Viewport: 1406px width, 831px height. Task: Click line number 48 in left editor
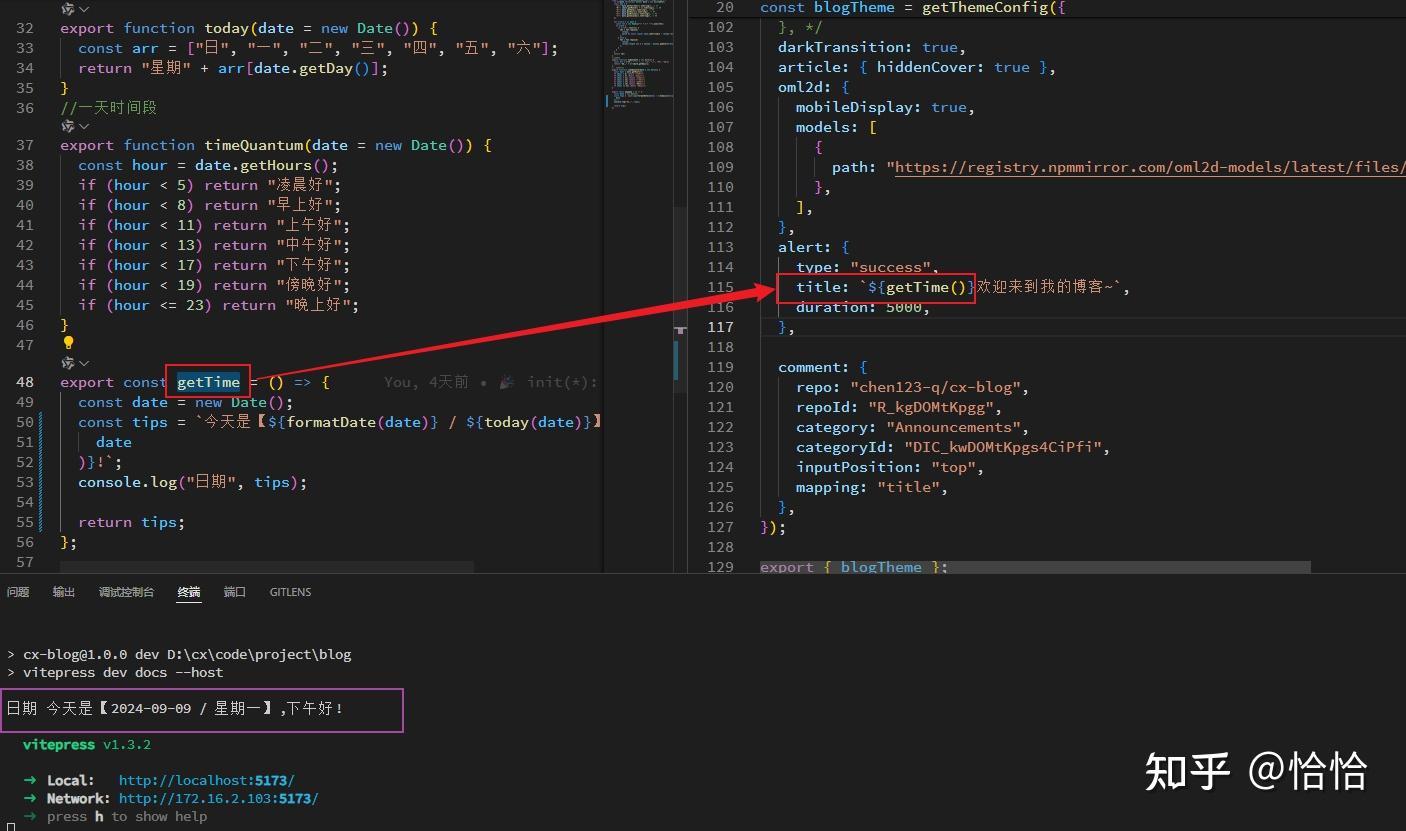coord(25,382)
